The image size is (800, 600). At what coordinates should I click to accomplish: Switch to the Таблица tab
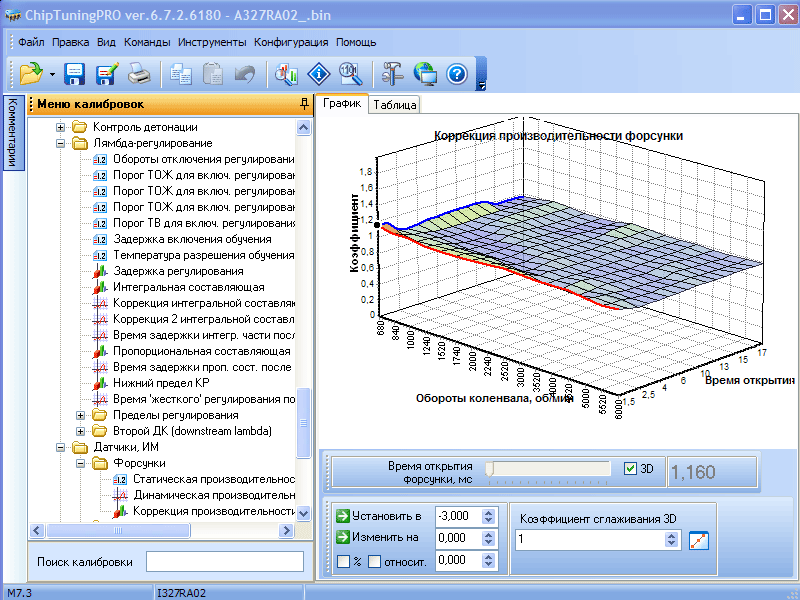(394, 104)
